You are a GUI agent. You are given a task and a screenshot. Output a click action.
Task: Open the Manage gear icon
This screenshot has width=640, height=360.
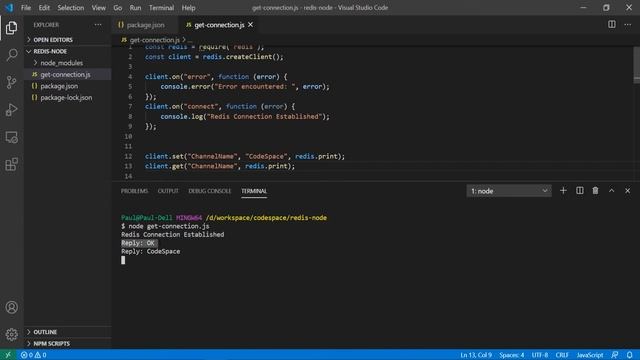point(11,335)
